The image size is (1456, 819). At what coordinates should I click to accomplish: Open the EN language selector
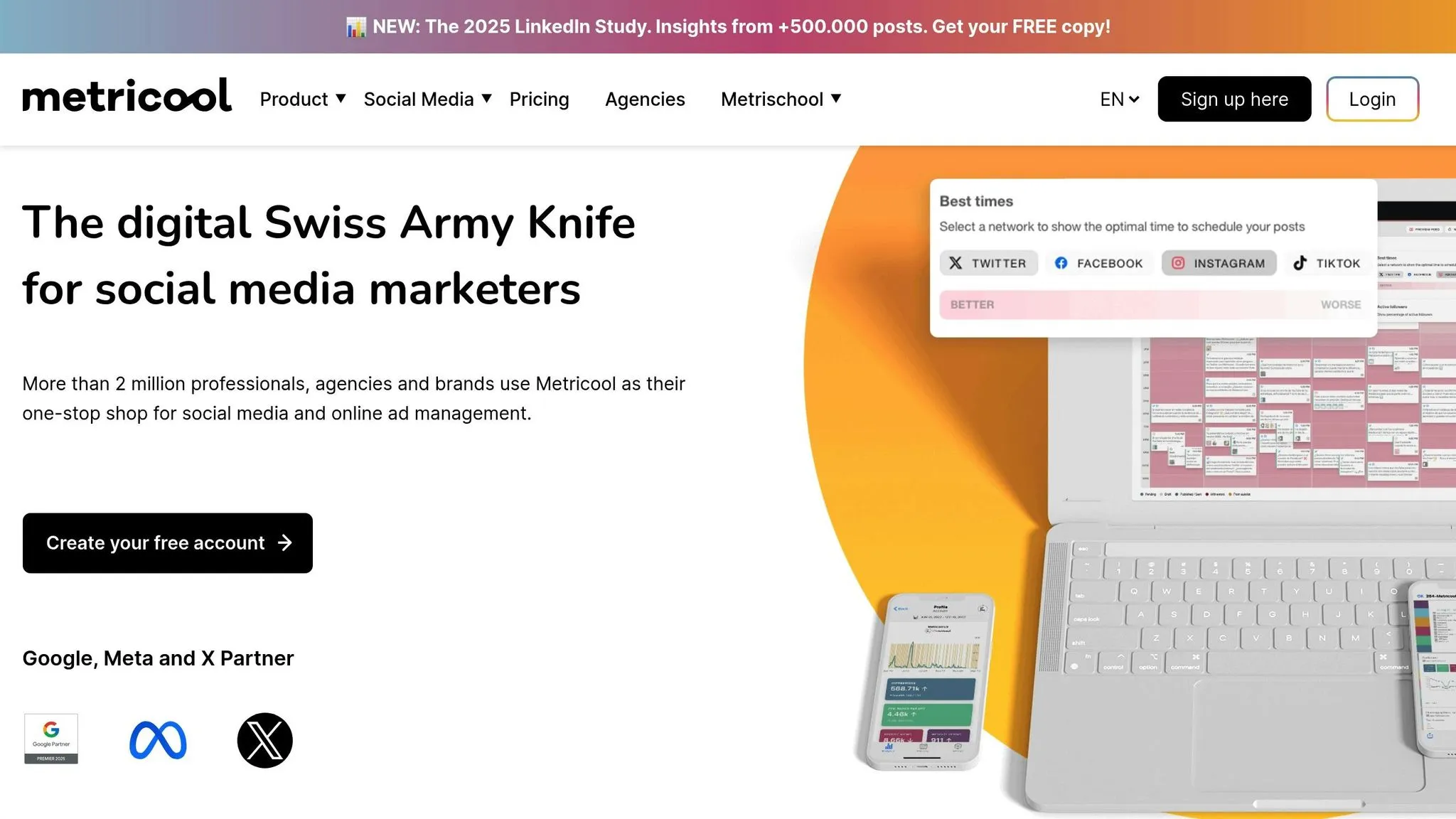click(x=1119, y=99)
